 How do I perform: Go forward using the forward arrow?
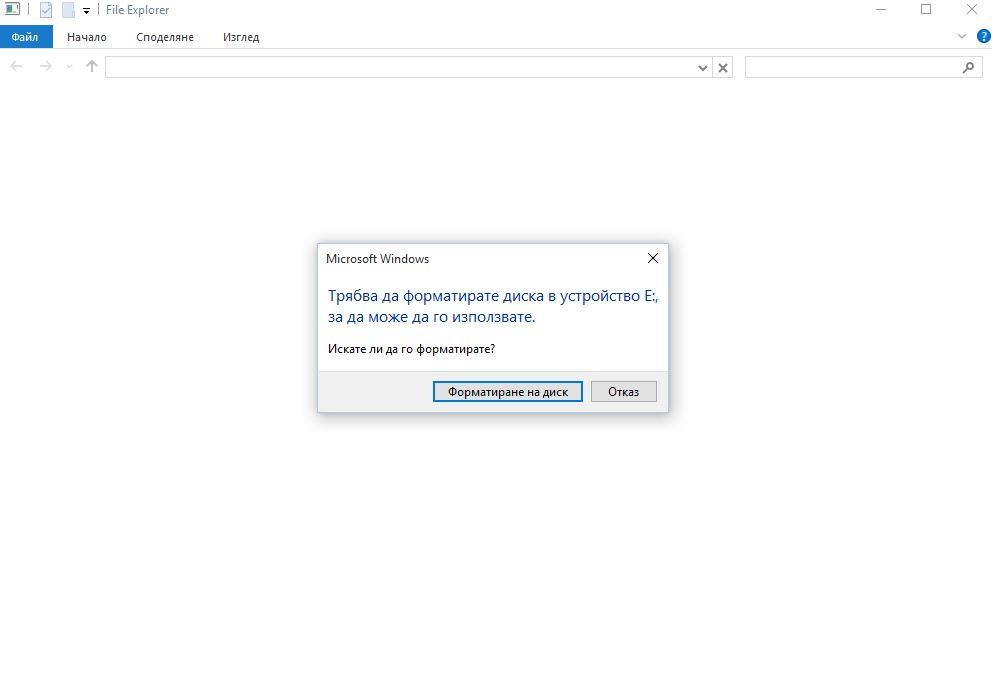pos(45,66)
